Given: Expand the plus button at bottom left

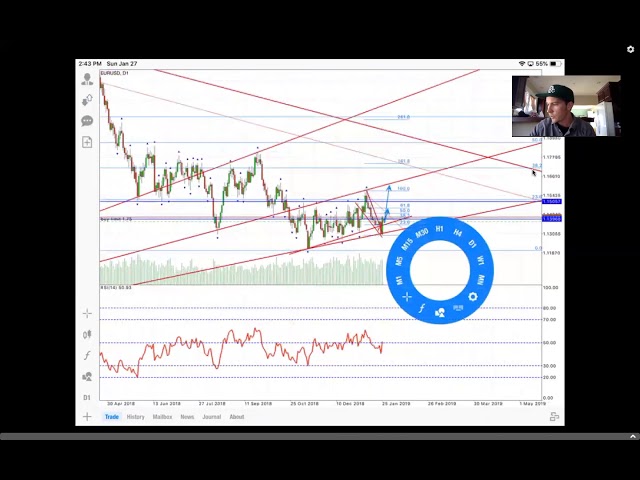Looking at the screenshot, I should (87, 416).
